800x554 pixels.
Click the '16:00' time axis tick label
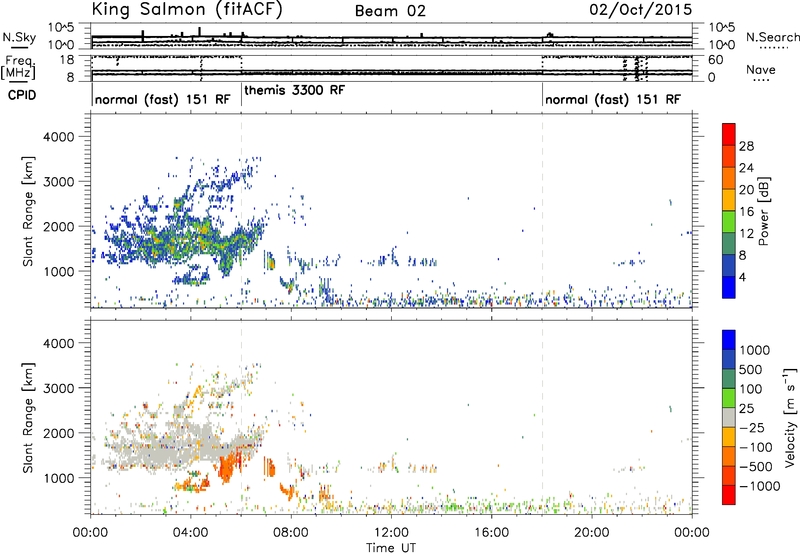tap(491, 533)
